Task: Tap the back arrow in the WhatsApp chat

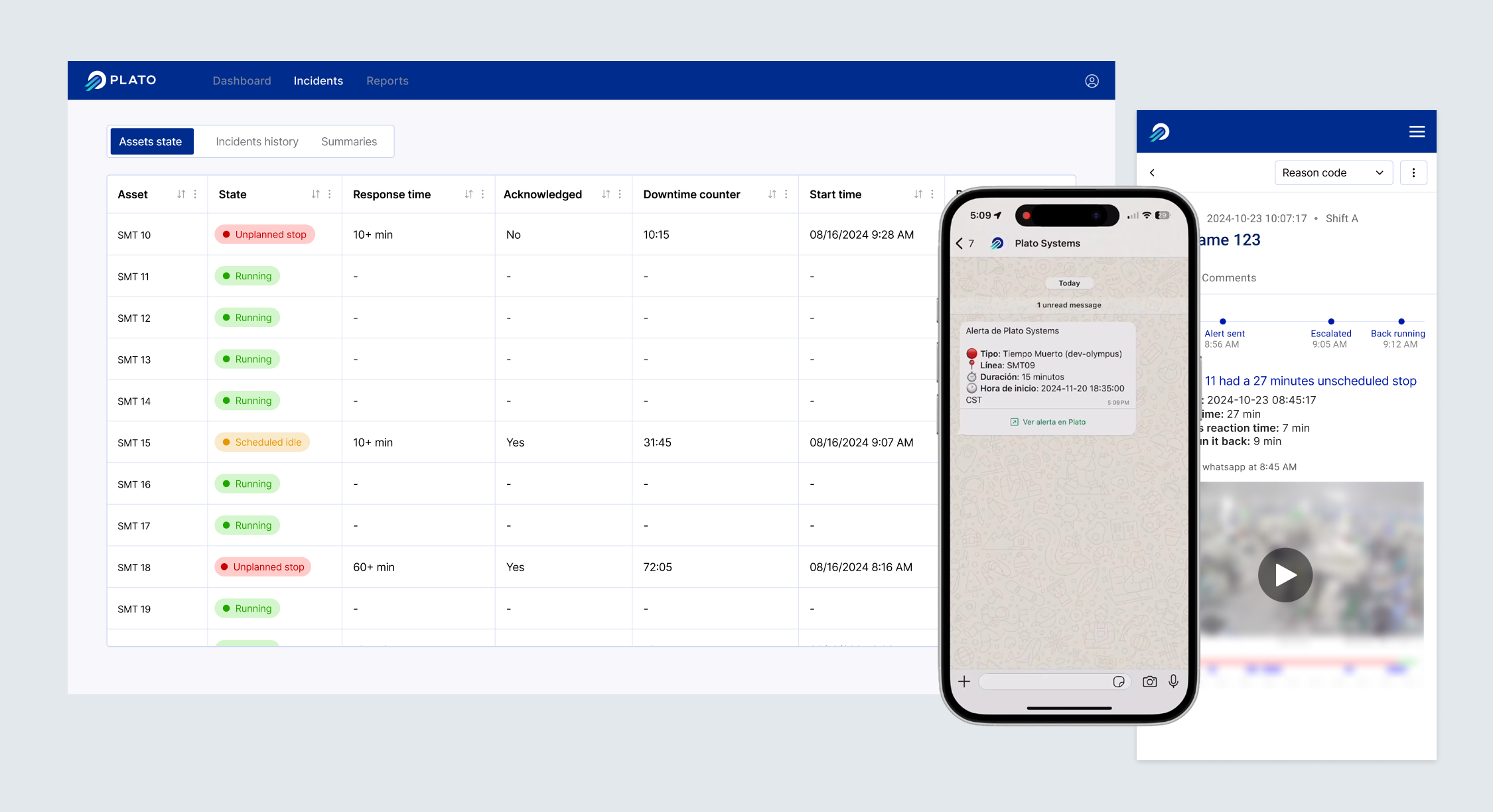Action: pyautogui.click(x=960, y=243)
